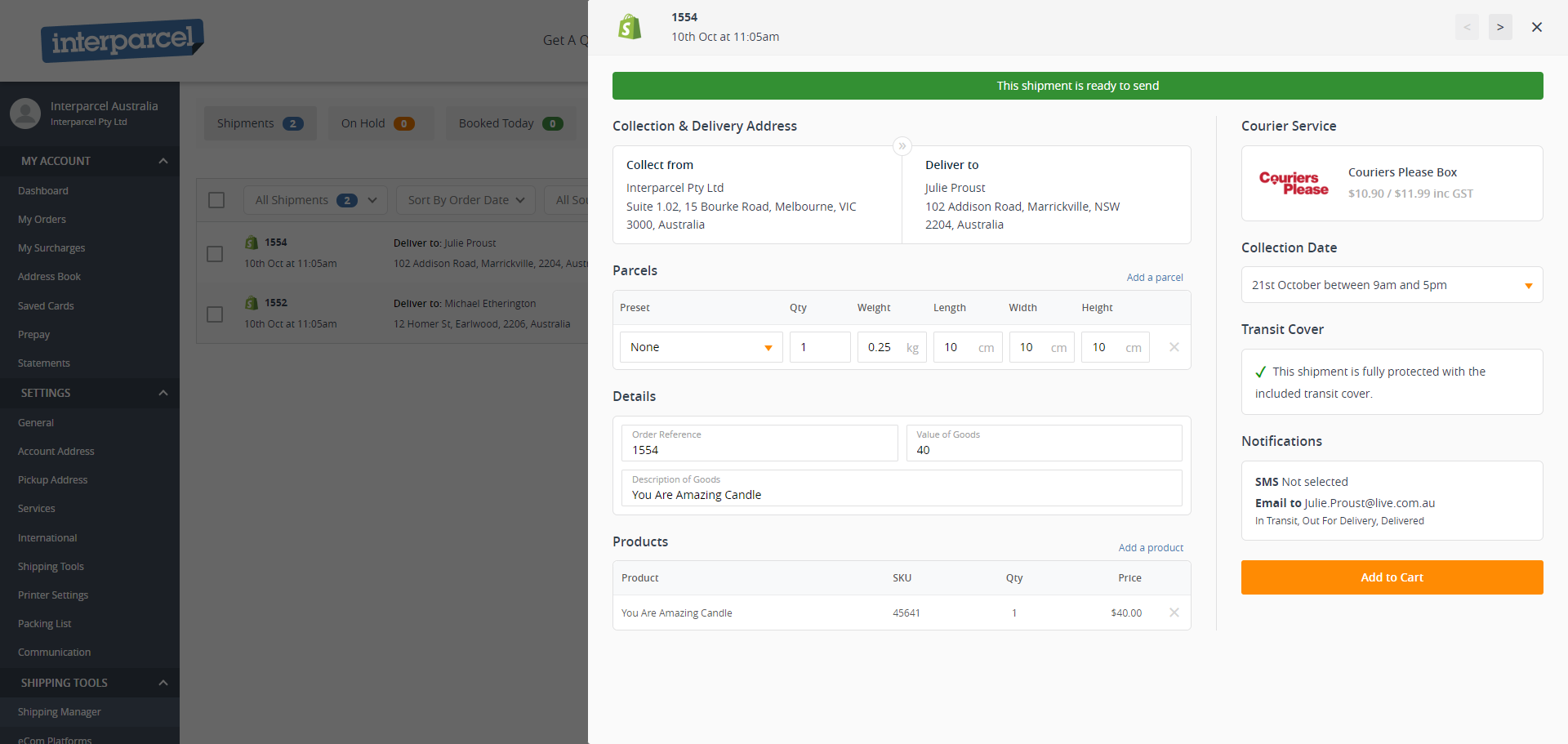Click the parcel Width field
The height and width of the screenshot is (744, 1568).
[x=1042, y=347]
